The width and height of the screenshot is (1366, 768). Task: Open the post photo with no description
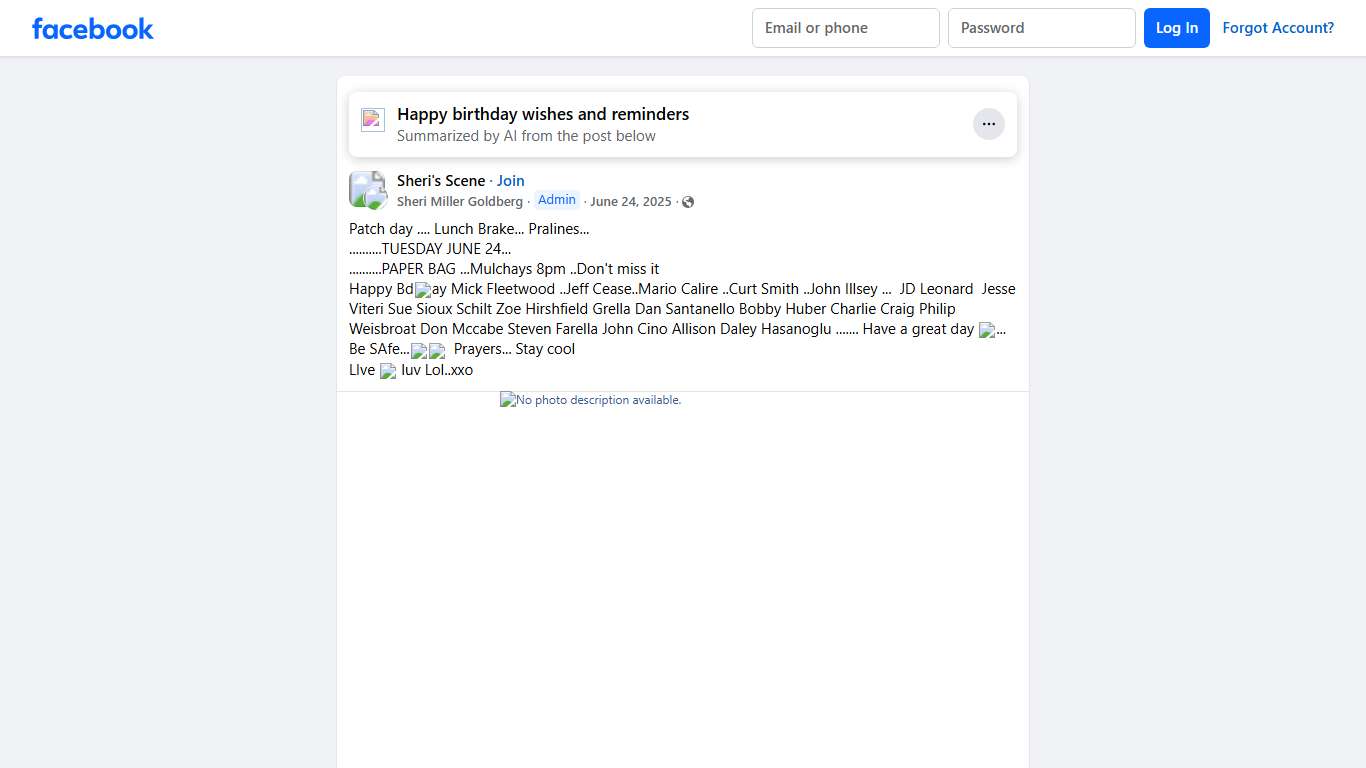590,400
